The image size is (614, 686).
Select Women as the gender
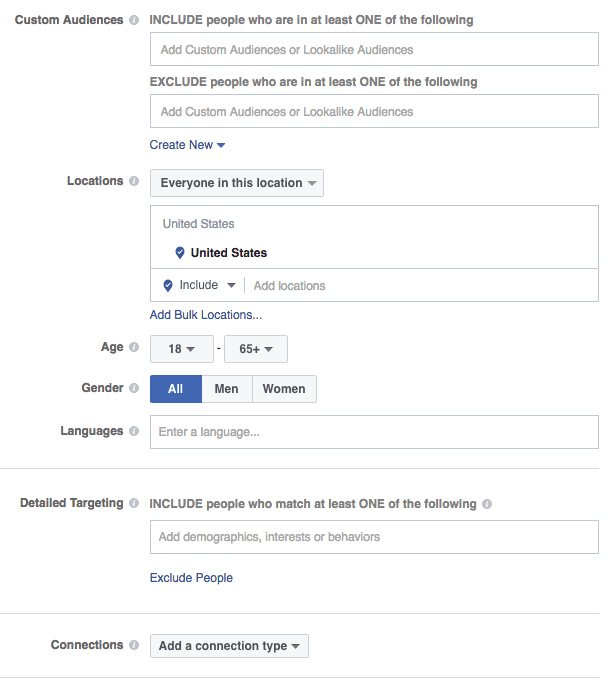(284, 389)
